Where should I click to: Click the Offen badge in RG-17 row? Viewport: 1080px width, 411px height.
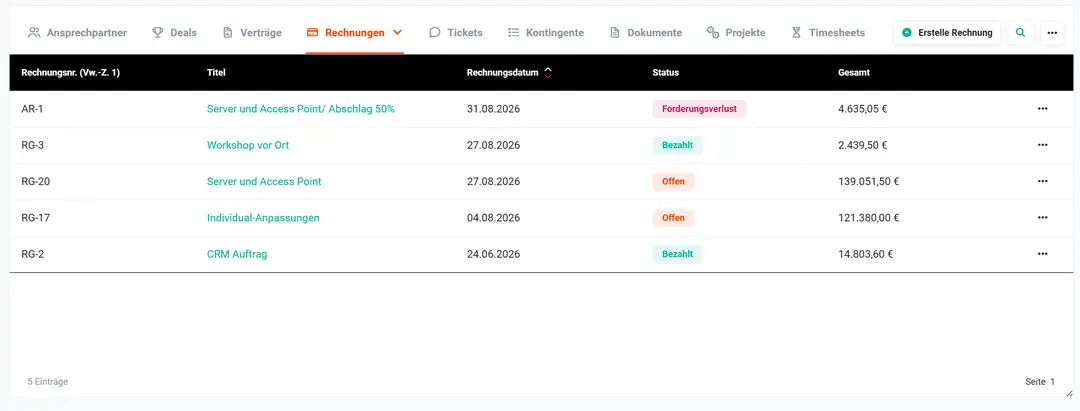coord(673,218)
